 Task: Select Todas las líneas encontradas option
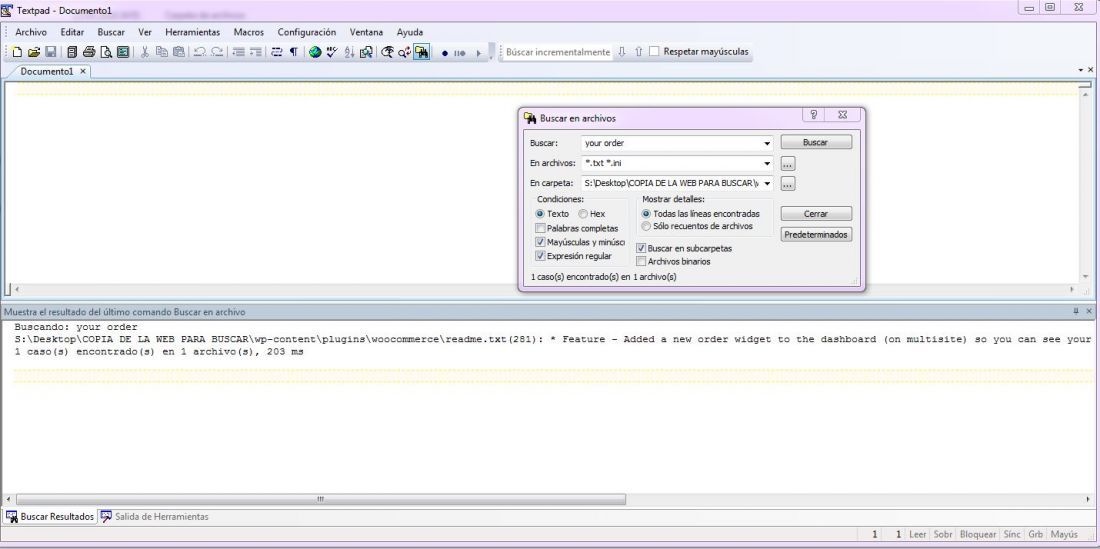pos(646,214)
